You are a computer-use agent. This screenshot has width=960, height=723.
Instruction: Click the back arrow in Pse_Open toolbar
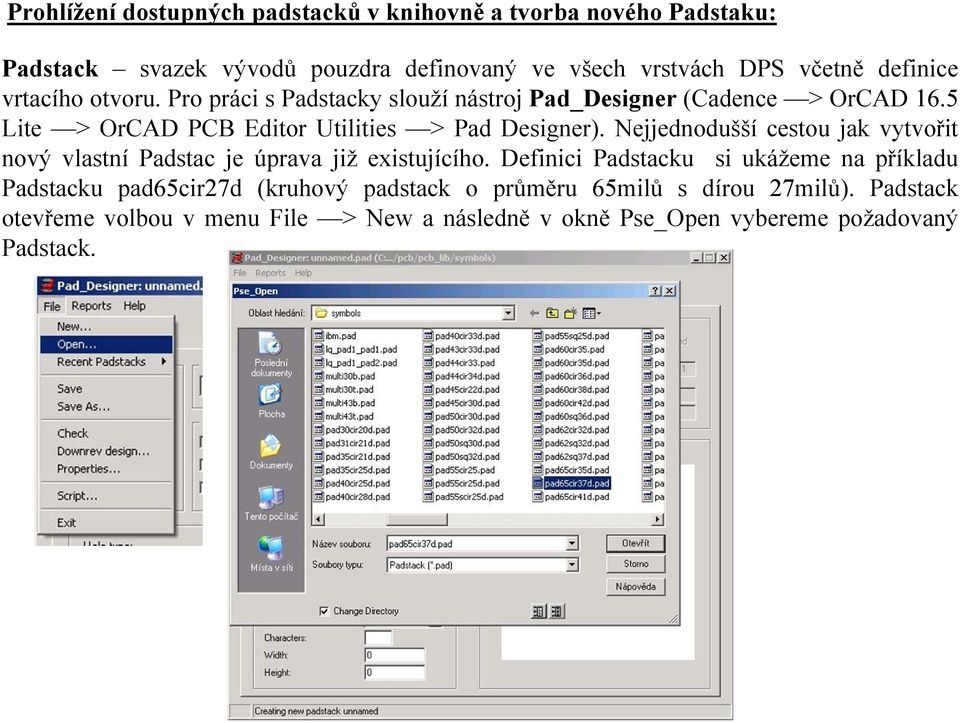[534, 313]
